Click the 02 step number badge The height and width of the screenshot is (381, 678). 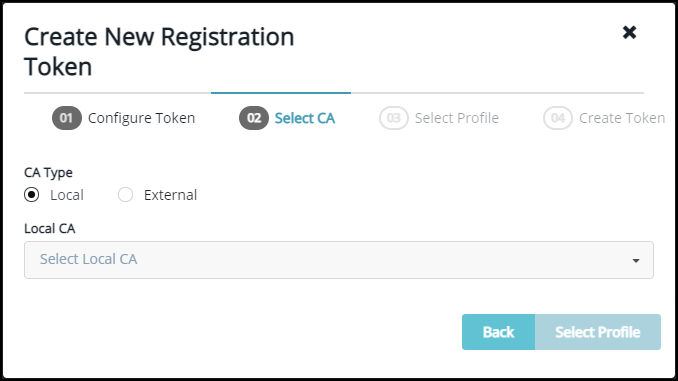click(x=254, y=118)
